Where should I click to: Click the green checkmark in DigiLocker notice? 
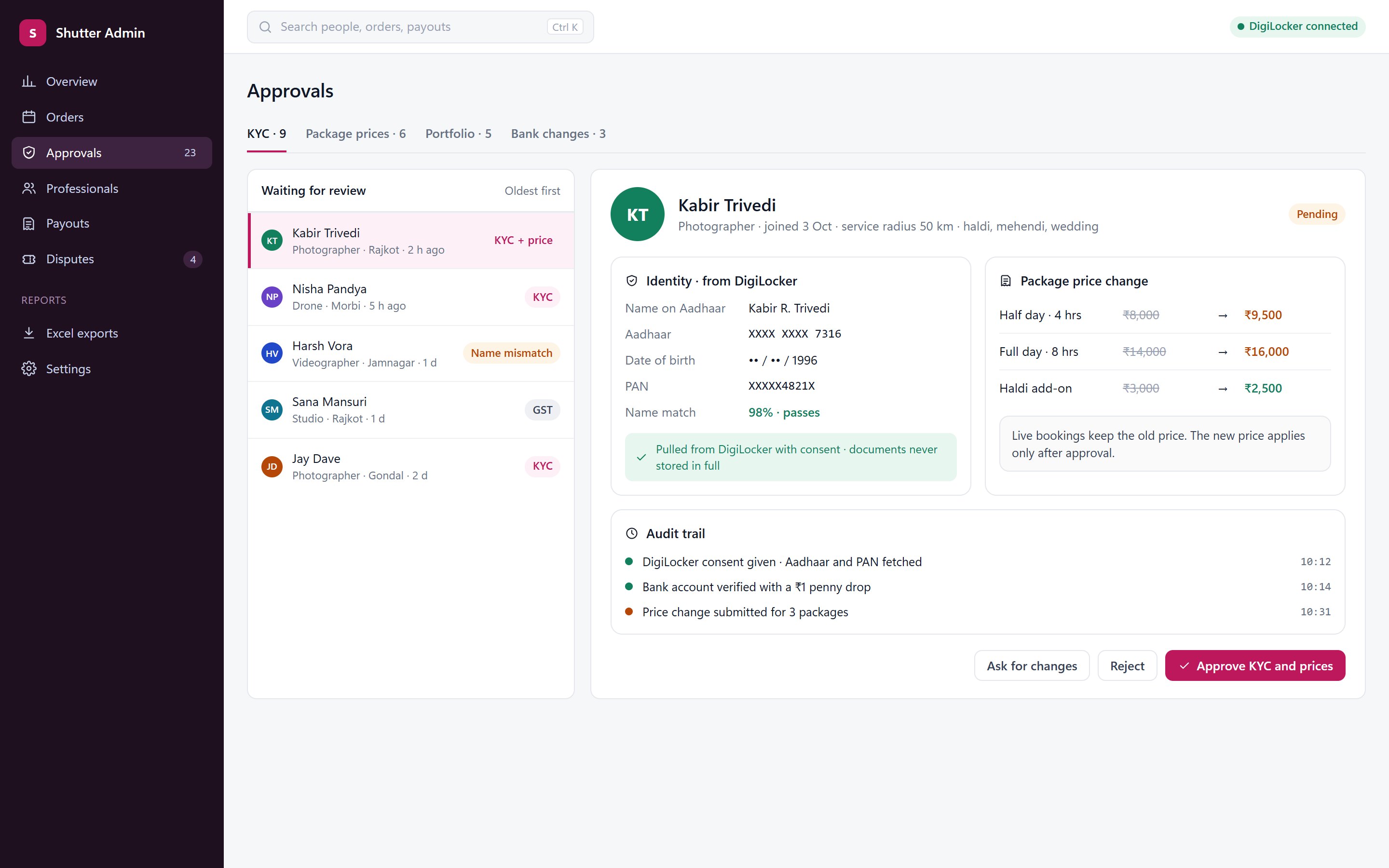pyautogui.click(x=642, y=458)
